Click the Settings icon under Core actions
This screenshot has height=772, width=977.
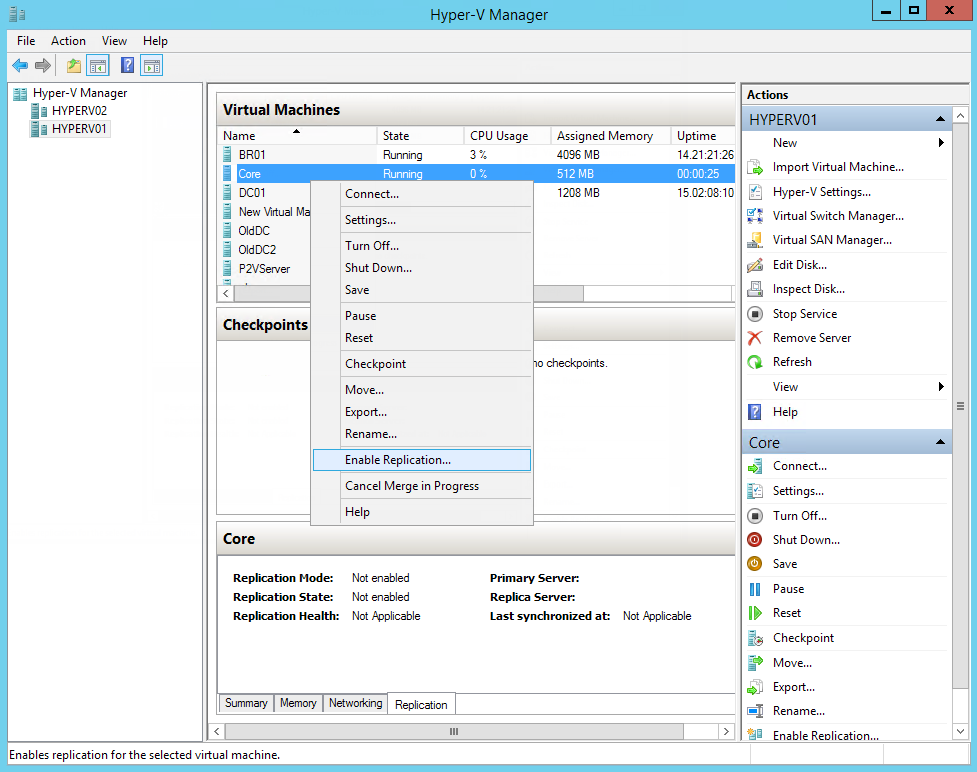point(755,491)
